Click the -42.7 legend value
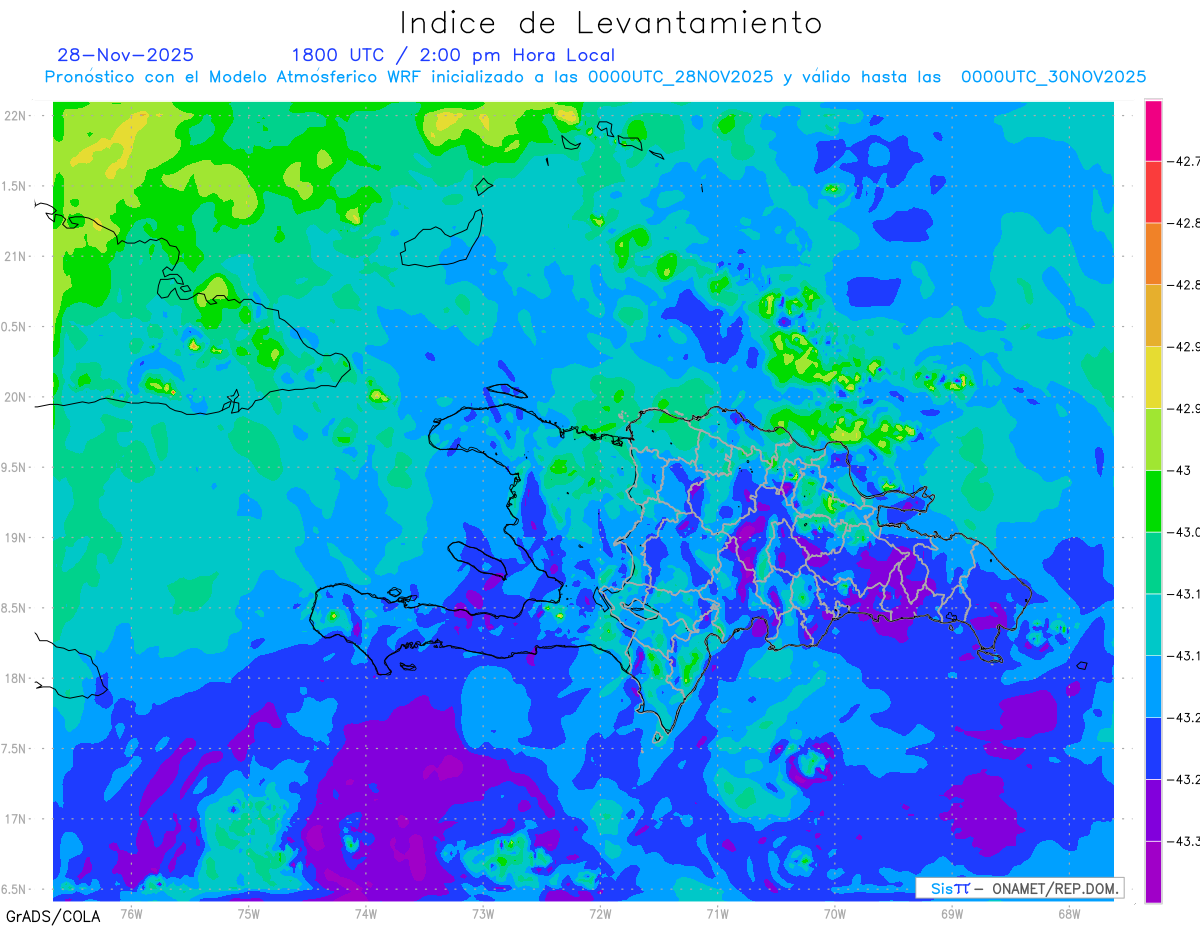1200x927 pixels. [x=1184, y=161]
